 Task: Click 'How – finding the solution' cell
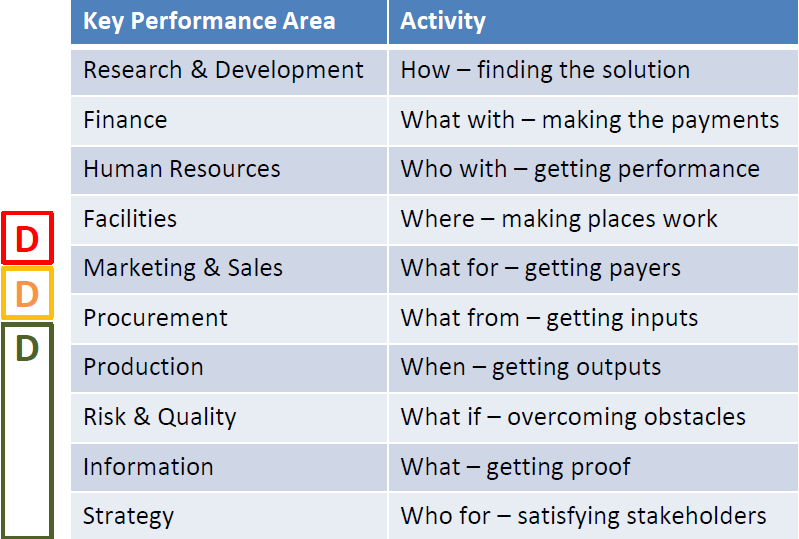coord(593,72)
